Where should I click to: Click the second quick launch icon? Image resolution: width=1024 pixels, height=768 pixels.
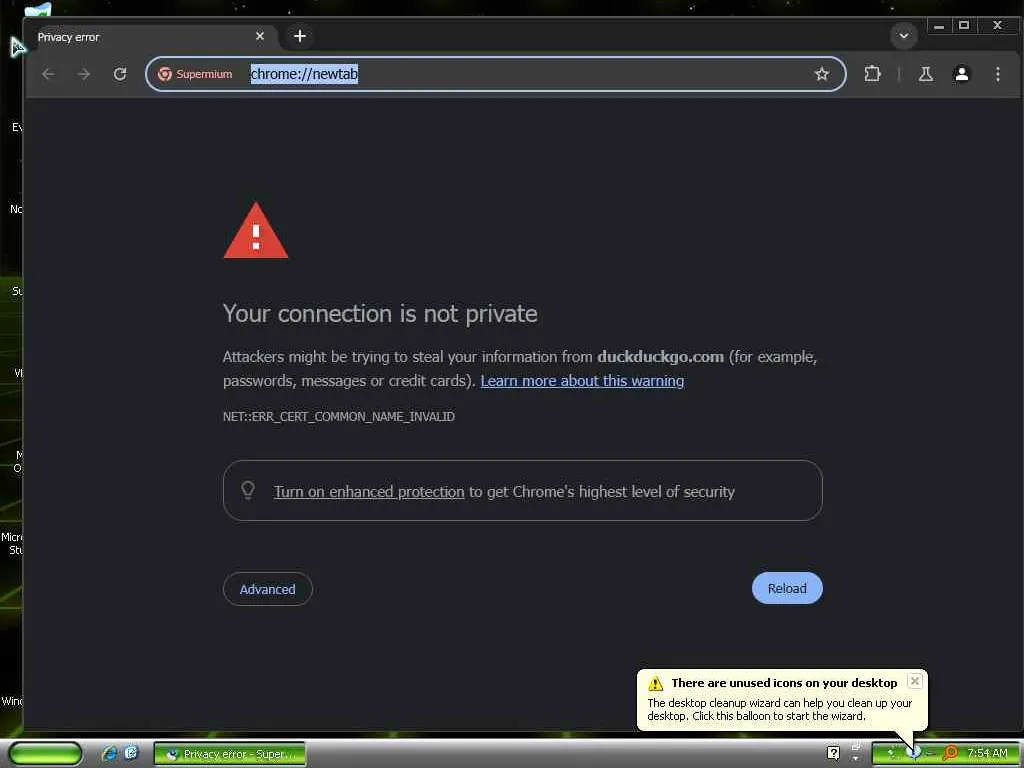(132, 753)
